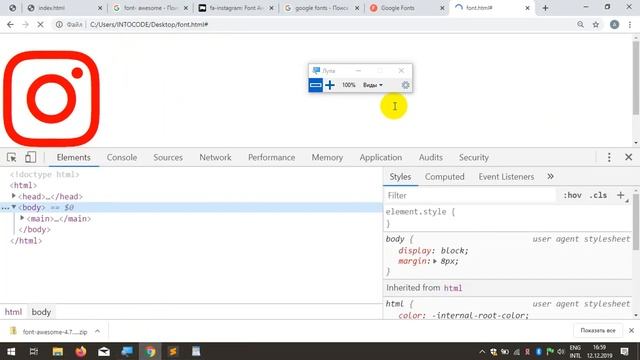This screenshot has height=360, width=640.
Task: Open File Explorer from taskbar
Action: tap(58, 351)
